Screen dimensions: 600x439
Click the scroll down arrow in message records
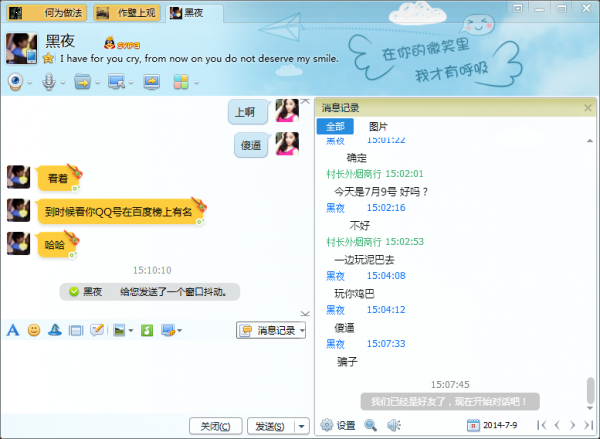(x=590, y=408)
